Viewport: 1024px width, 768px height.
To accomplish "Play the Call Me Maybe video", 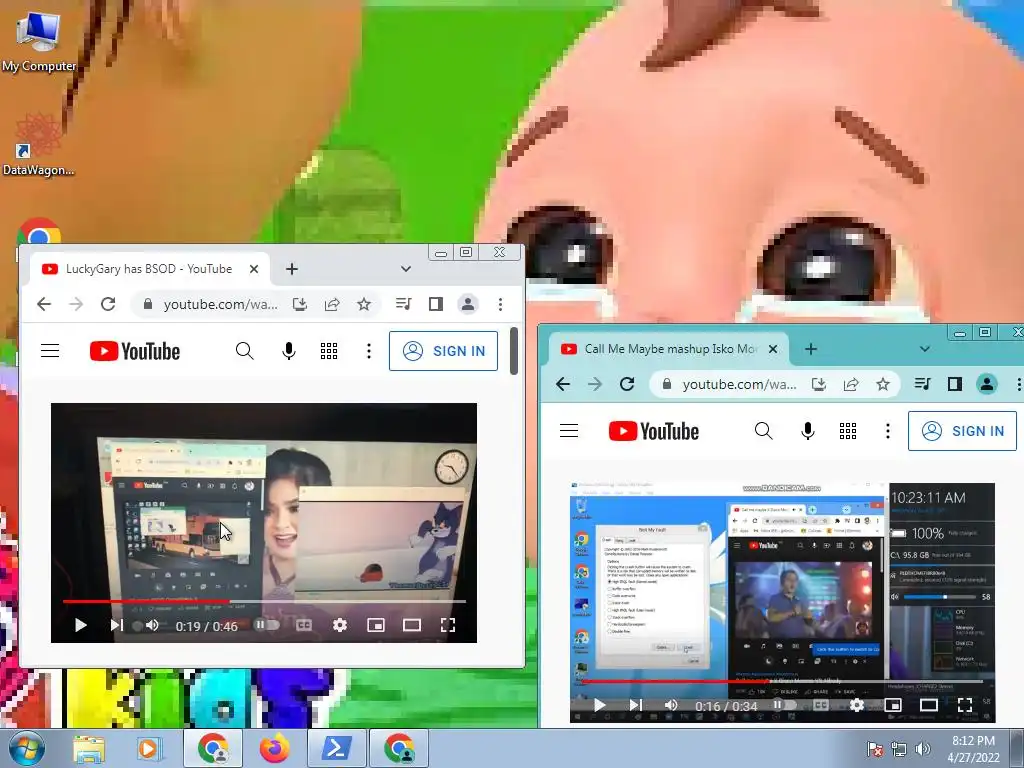I will (600, 705).
